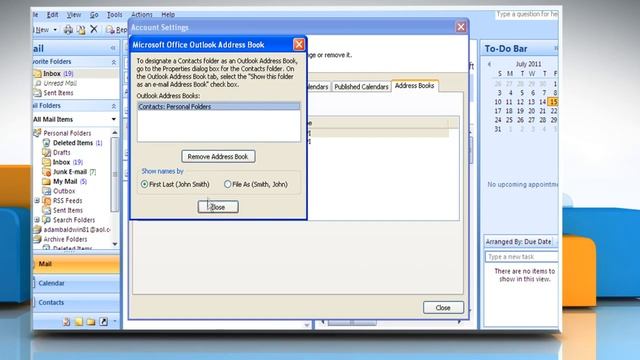Click the Remove Address Book button
Viewport: 640px width, 360px height.
pos(218,156)
